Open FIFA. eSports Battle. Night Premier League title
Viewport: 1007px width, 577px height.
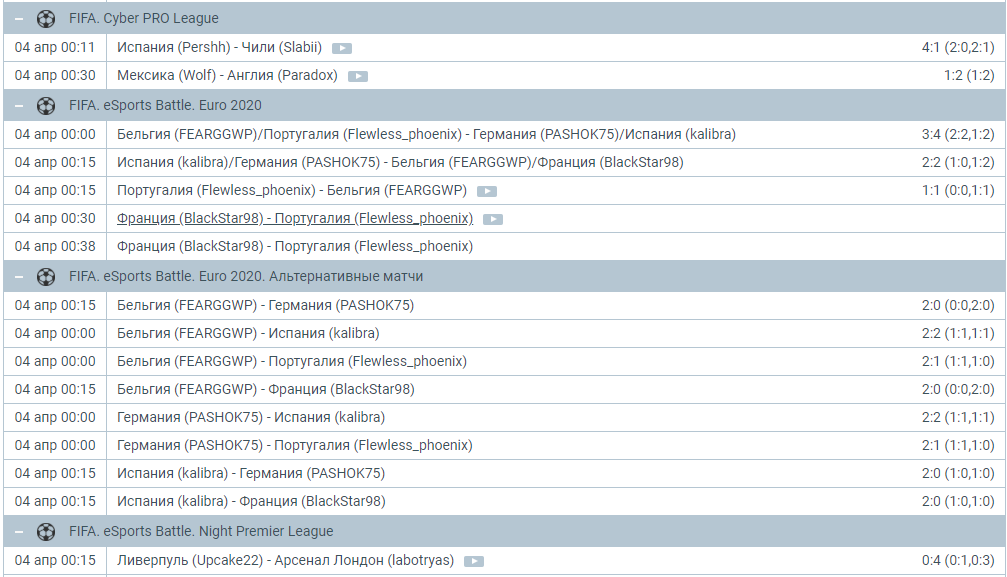(201, 531)
